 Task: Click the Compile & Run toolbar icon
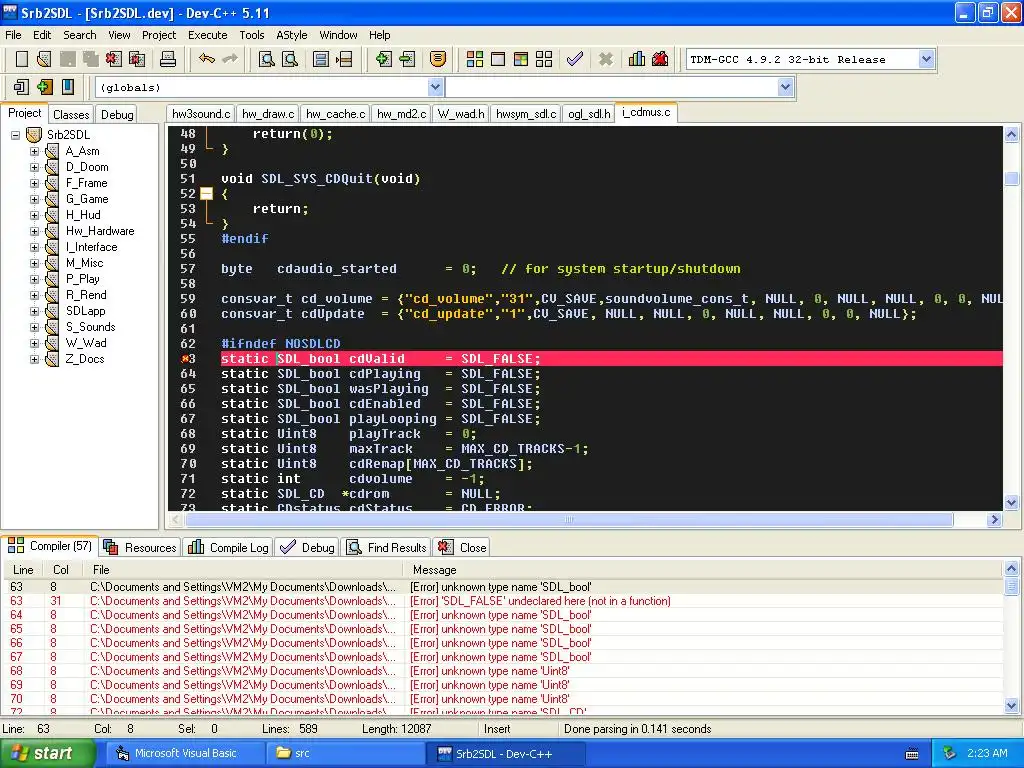(520, 59)
